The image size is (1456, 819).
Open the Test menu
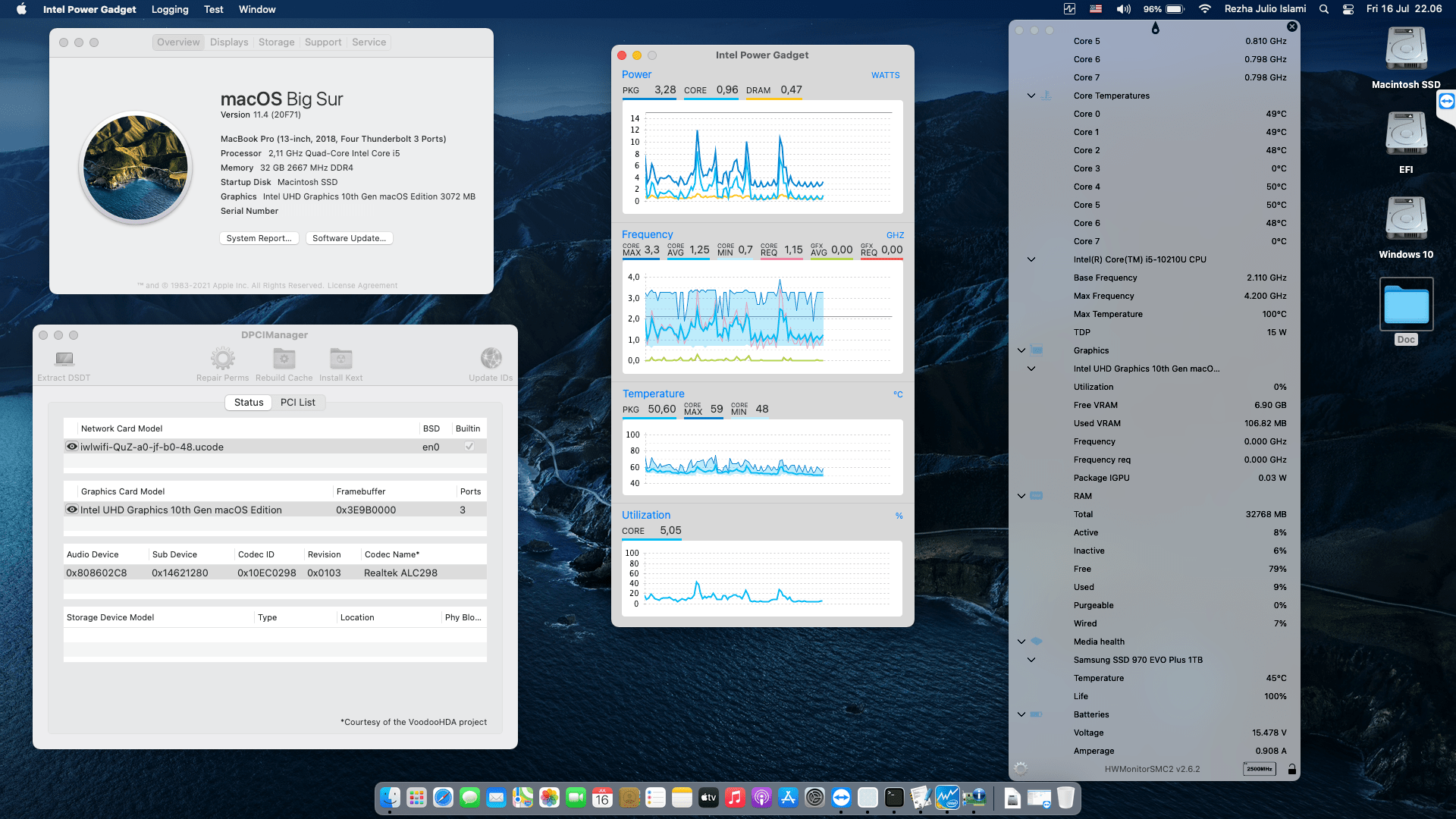click(x=213, y=9)
